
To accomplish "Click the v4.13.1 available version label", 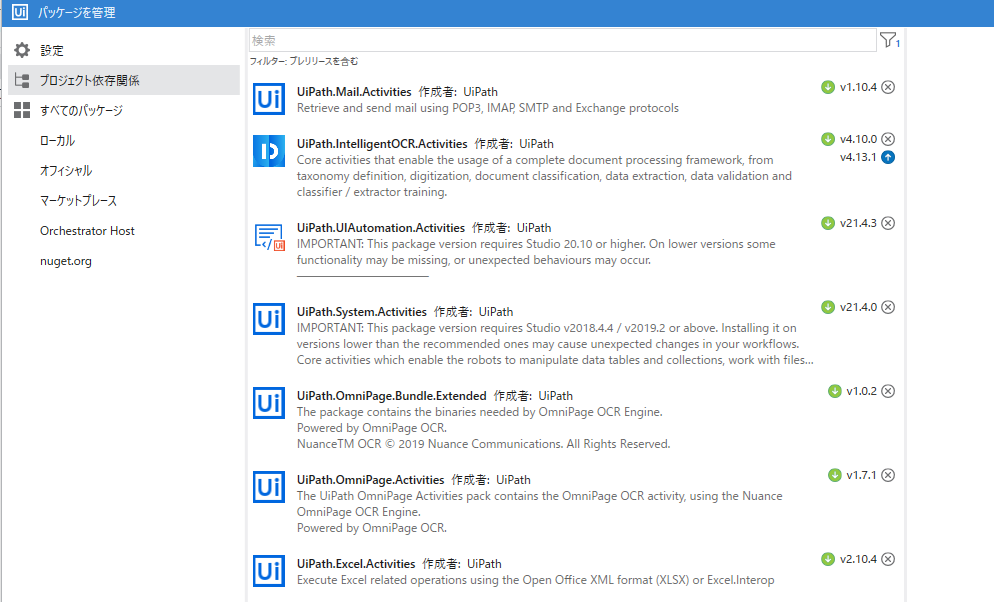I will (858, 157).
